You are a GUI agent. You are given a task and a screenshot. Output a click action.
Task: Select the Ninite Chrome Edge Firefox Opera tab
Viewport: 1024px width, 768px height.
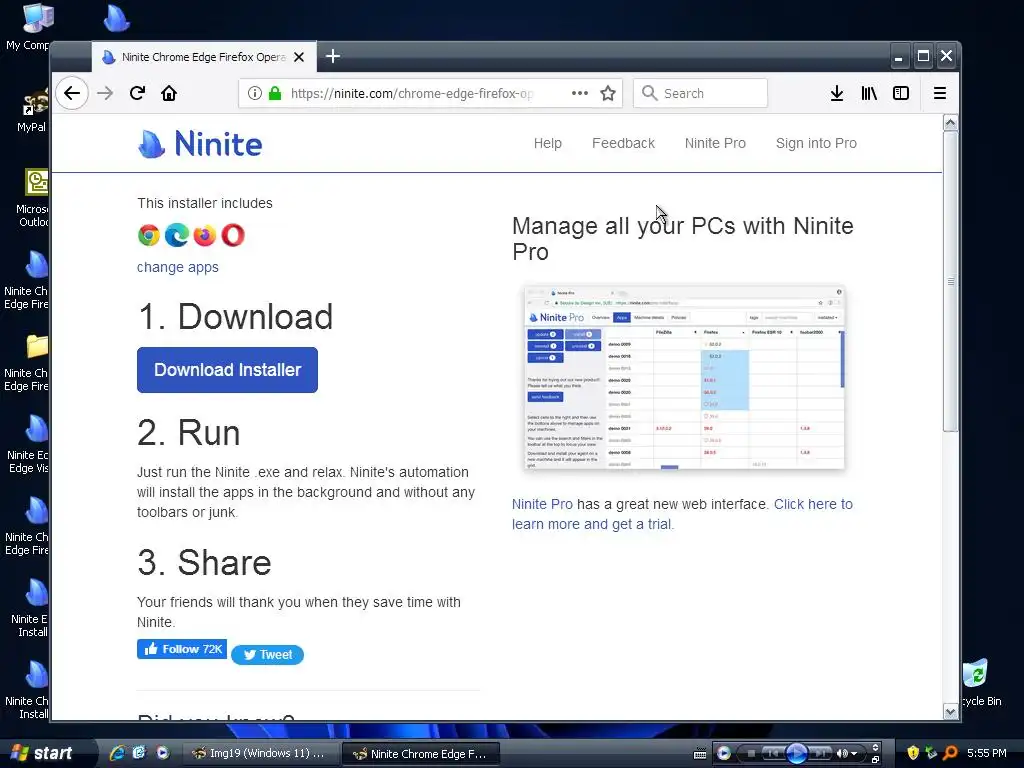(x=204, y=57)
